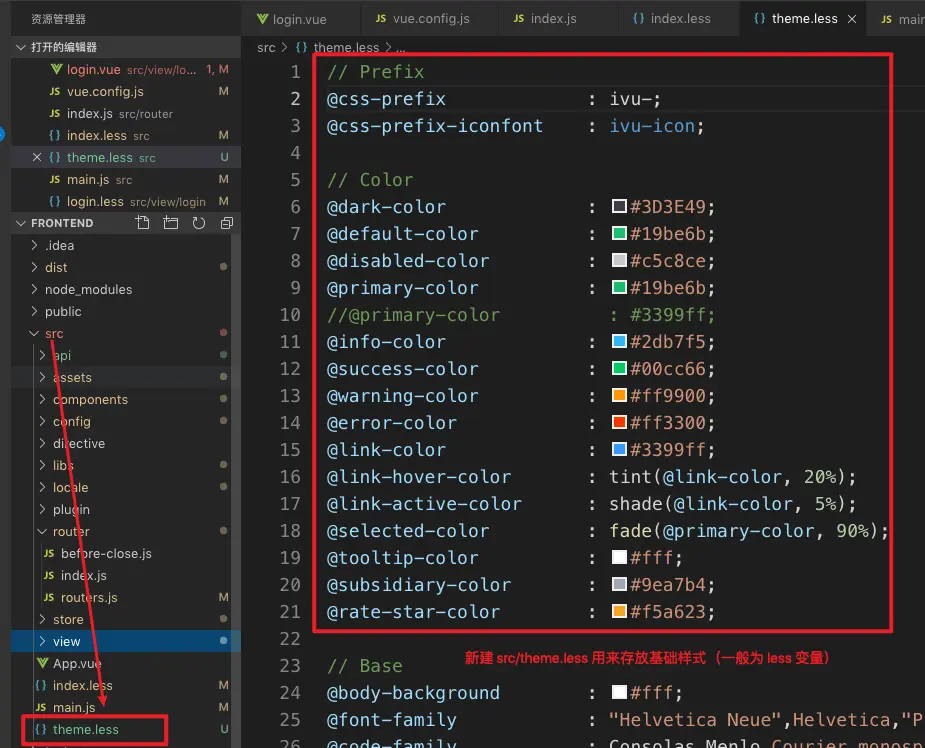The width and height of the screenshot is (925, 748).
Task: Click the JS icon beside vue.config.js in open editors
Action: (x=55, y=91)
